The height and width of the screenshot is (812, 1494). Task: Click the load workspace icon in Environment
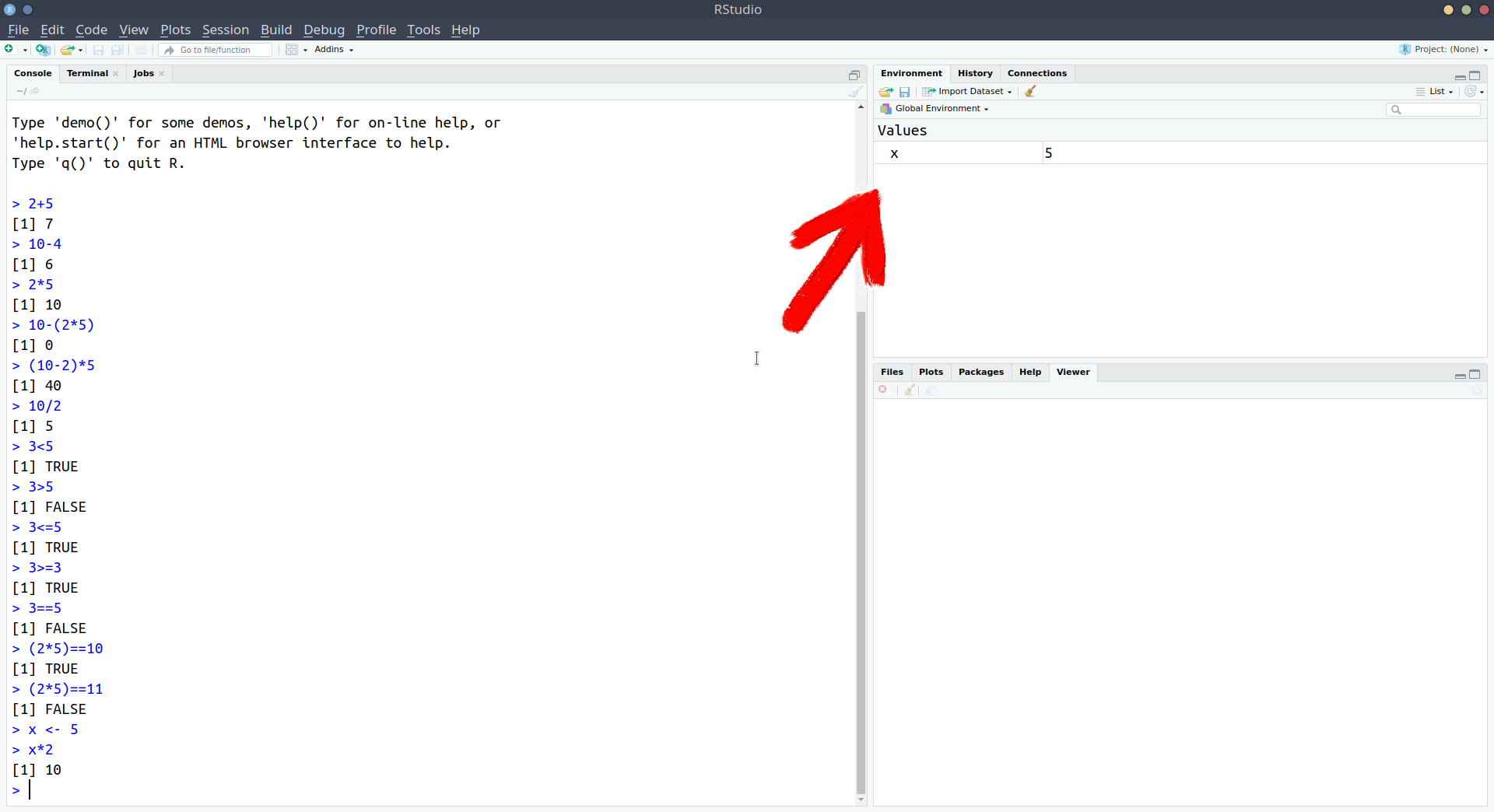pyautogui.click(x=886, y=92)
